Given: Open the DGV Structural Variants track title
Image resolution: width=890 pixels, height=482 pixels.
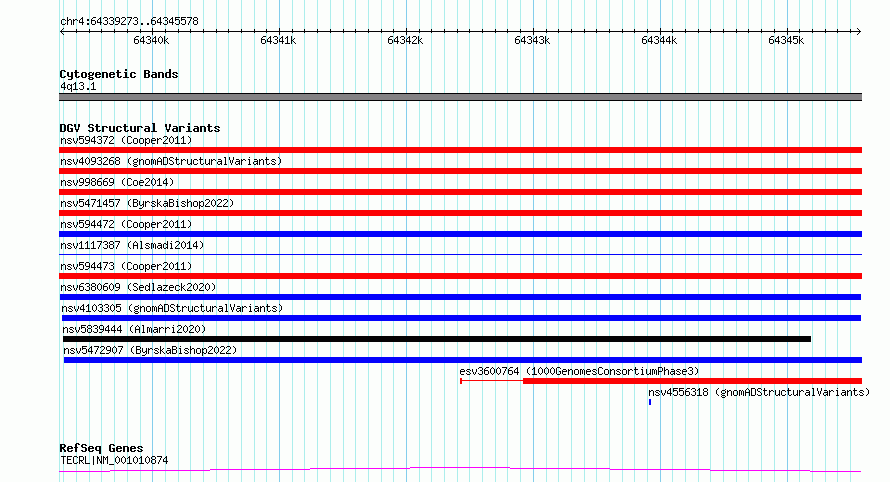Looking at the screenshot, I should click(x=140, y=128).
